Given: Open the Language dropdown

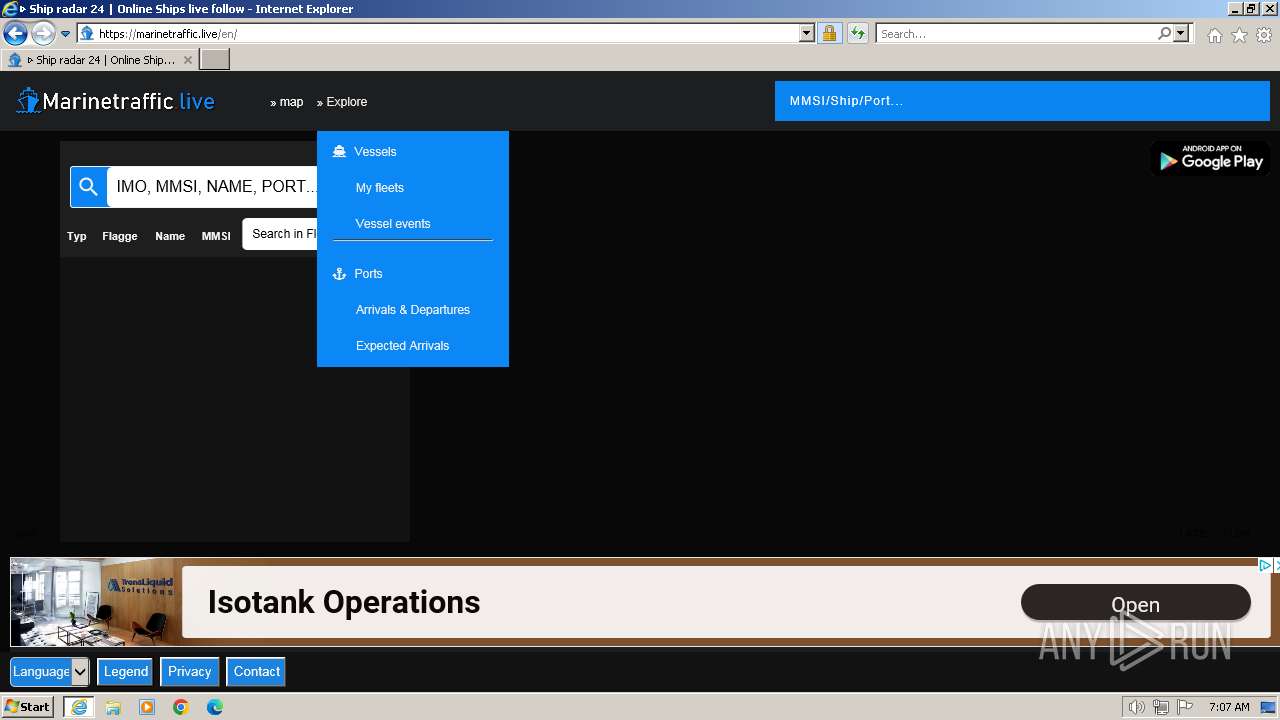Looking at the screenshot, I should click(50, 672).
